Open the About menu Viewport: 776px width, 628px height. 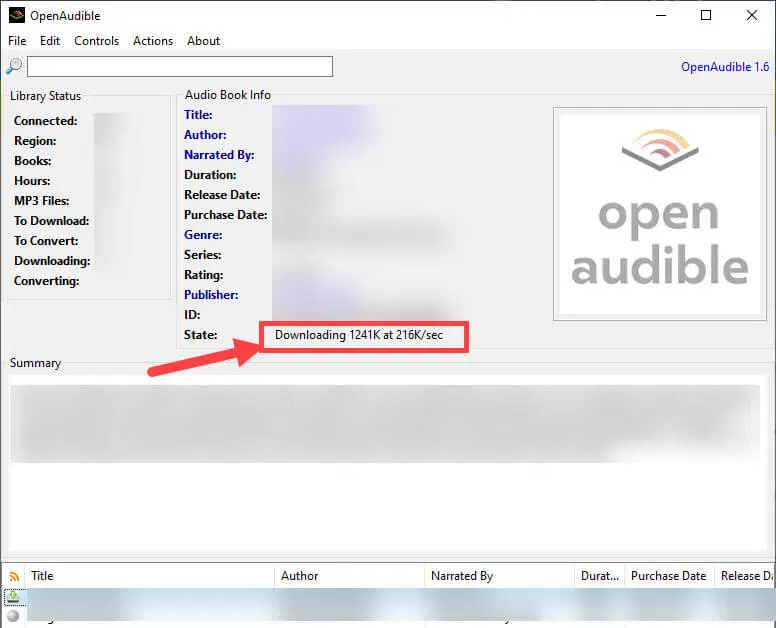204,41
